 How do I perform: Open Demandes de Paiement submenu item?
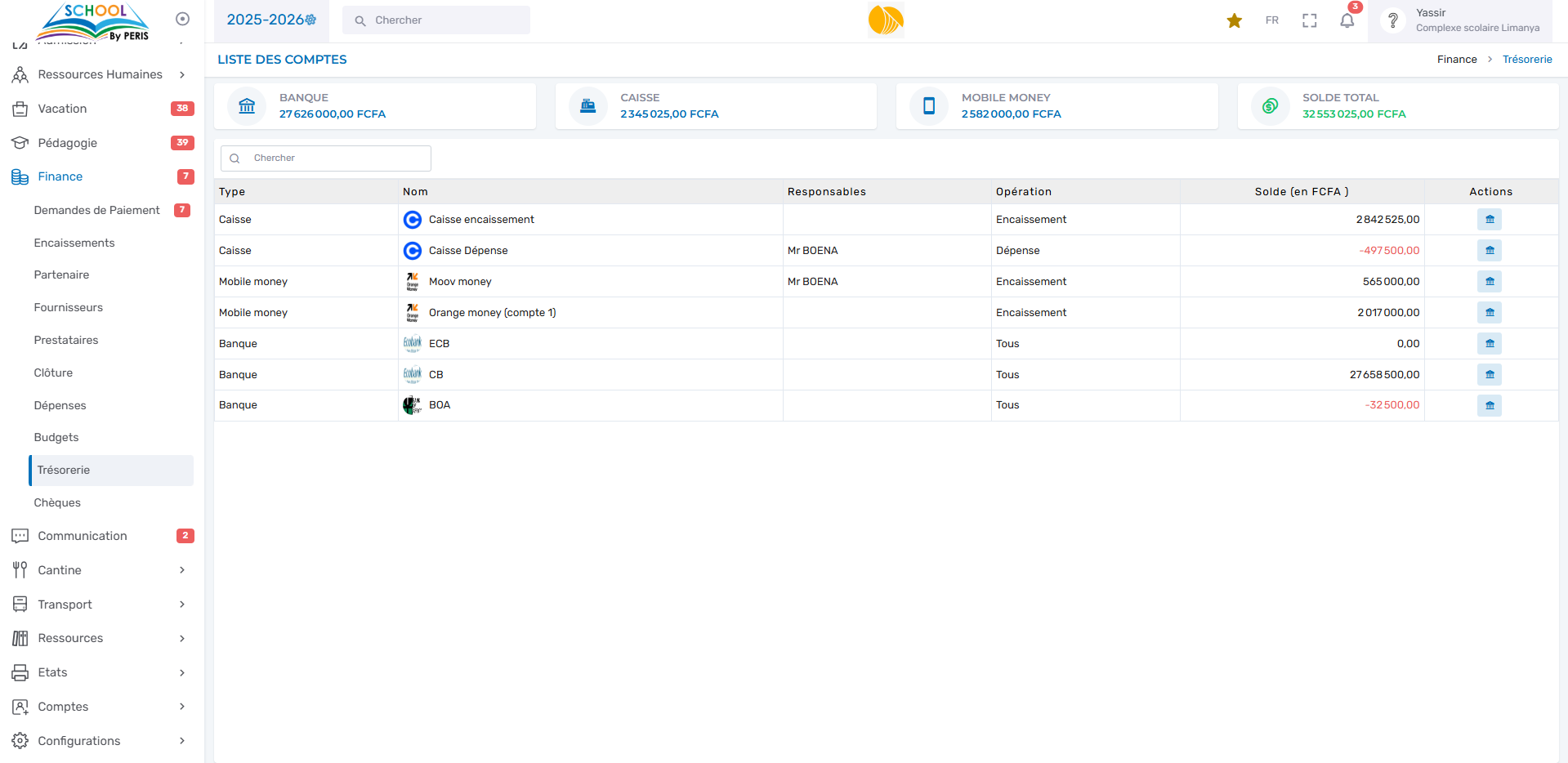click(96, 210)
